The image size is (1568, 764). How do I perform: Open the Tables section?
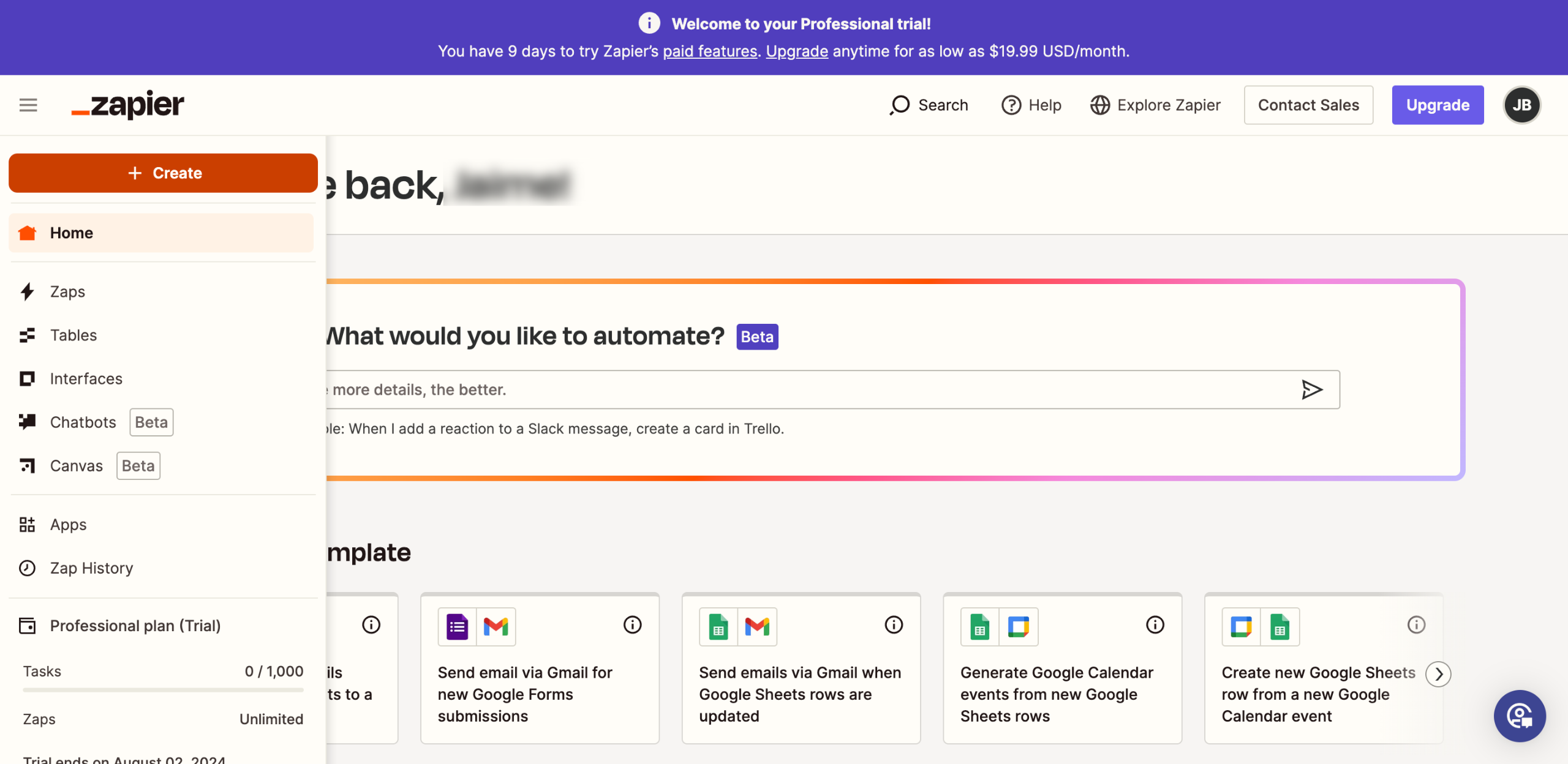73,335
